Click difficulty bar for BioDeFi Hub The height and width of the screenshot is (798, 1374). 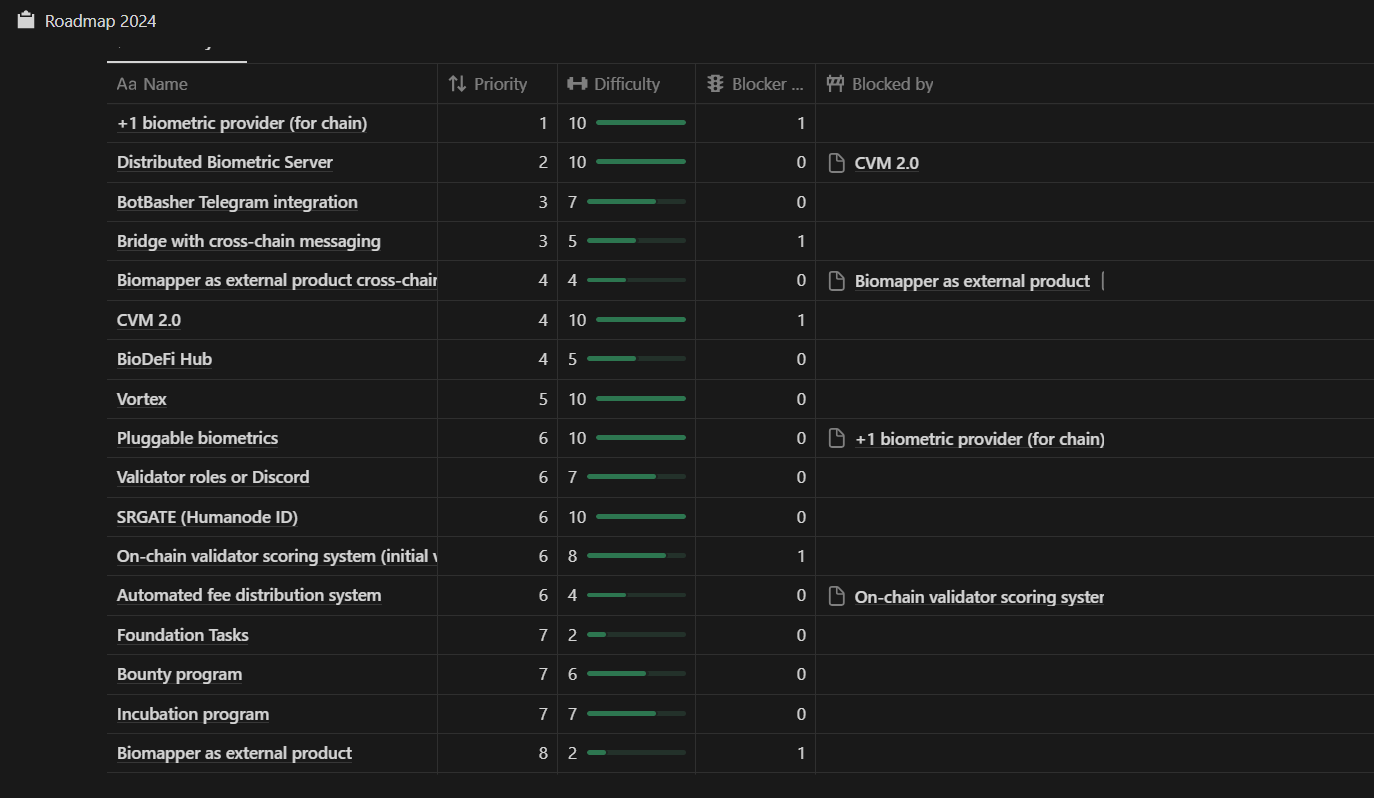coord(636,359)
